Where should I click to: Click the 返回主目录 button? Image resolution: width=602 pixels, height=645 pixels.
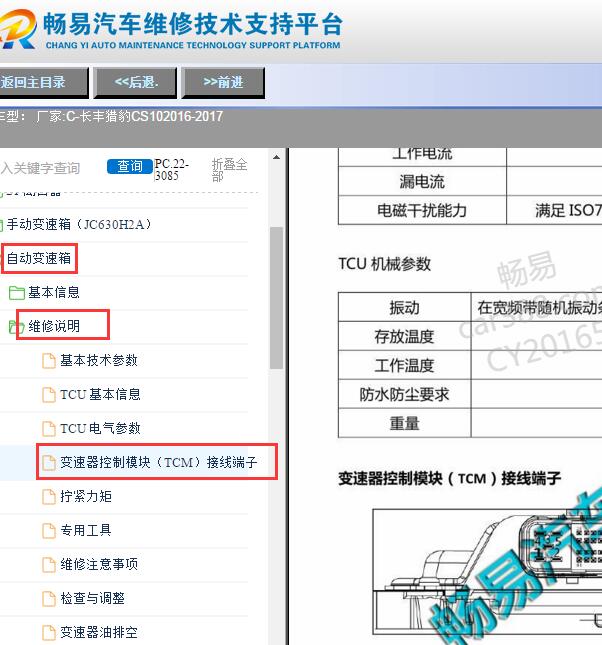click(43, 83)
